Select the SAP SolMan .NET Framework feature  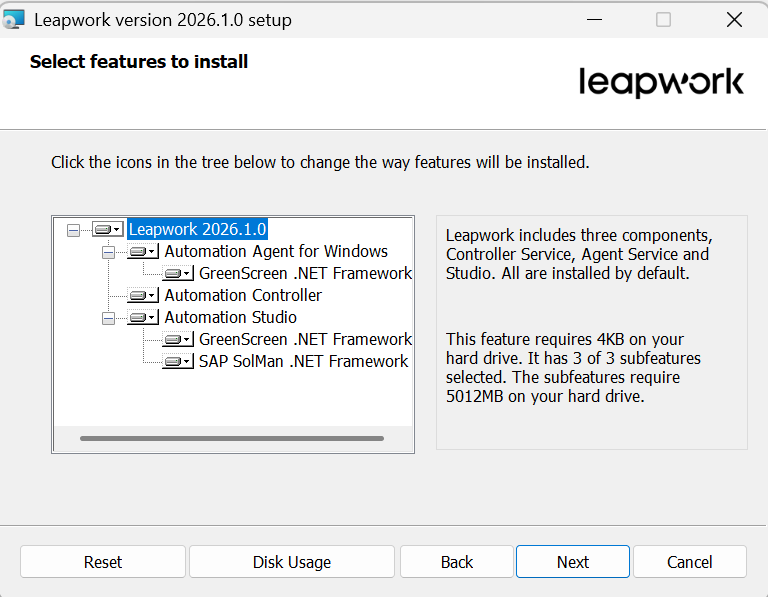tap(303, 361)
